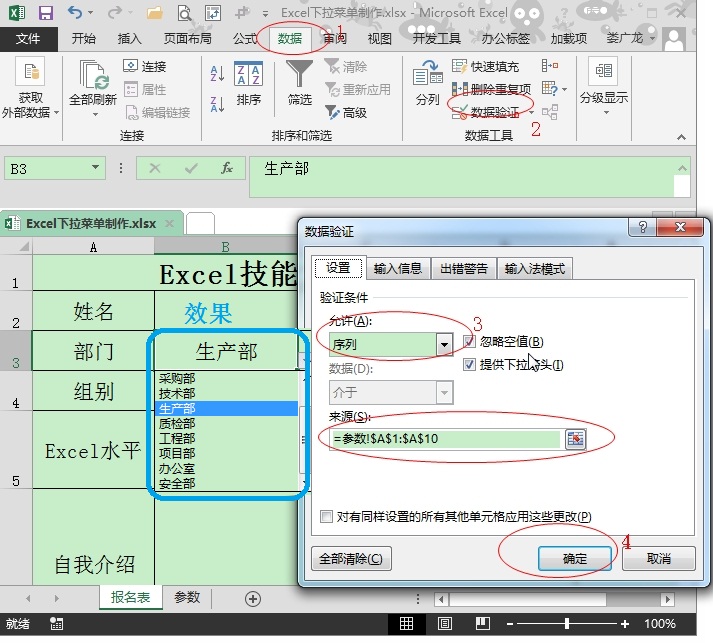
Task: Click the formula bar showing 生产部
Action: click(462, 176)
